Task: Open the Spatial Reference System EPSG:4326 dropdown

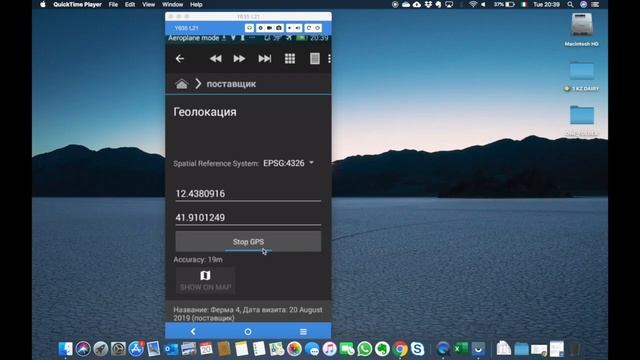Action: (289, 163)
